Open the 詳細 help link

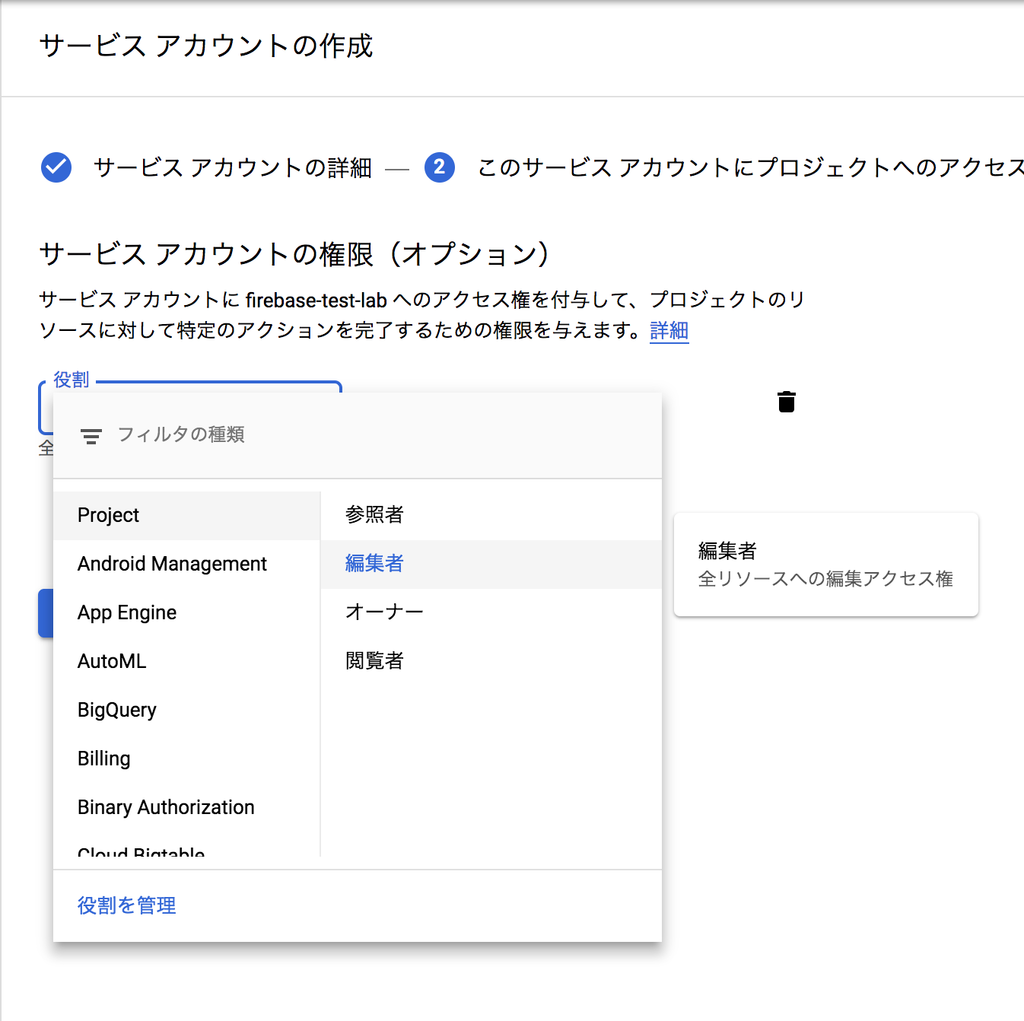point(669,331)
